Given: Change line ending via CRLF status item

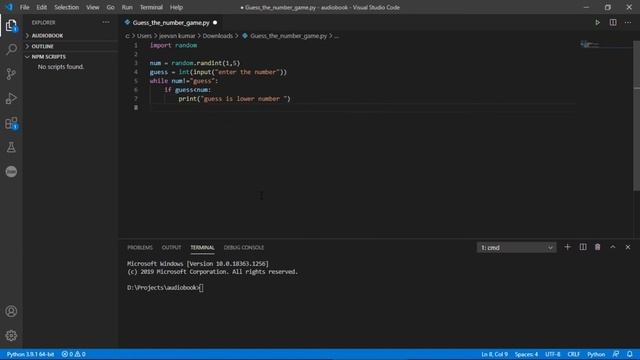Looking at the screenshot, I should (x=573, y=354).
